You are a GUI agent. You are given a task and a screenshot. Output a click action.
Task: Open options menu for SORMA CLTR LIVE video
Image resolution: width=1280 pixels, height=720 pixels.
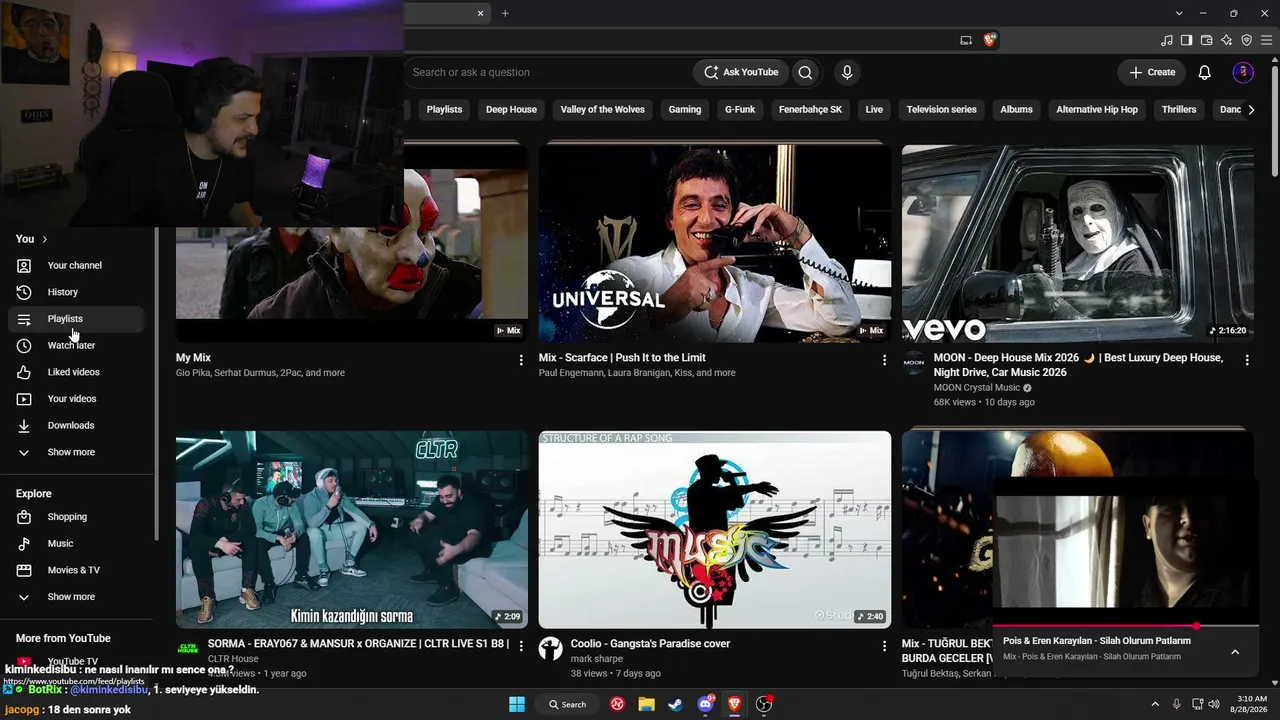tap(521, 646)
